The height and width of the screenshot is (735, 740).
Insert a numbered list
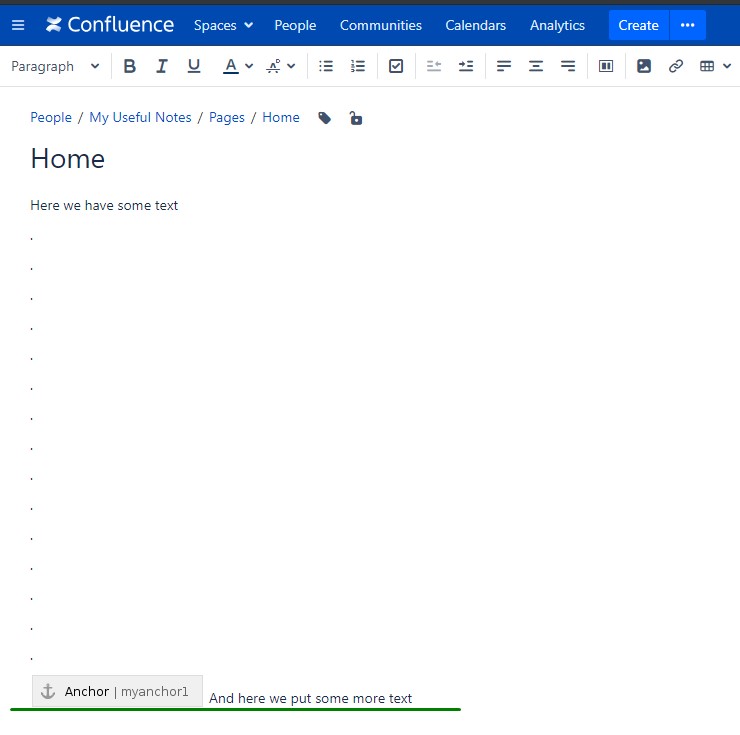pos(358,66)
